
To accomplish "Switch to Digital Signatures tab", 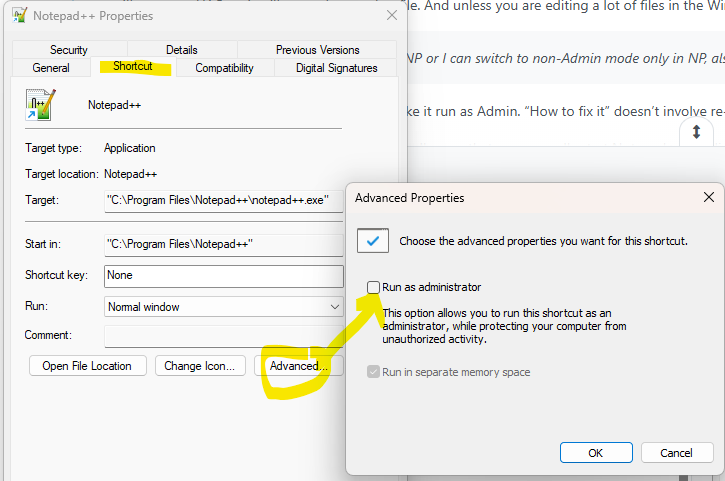I will [337, 68].
